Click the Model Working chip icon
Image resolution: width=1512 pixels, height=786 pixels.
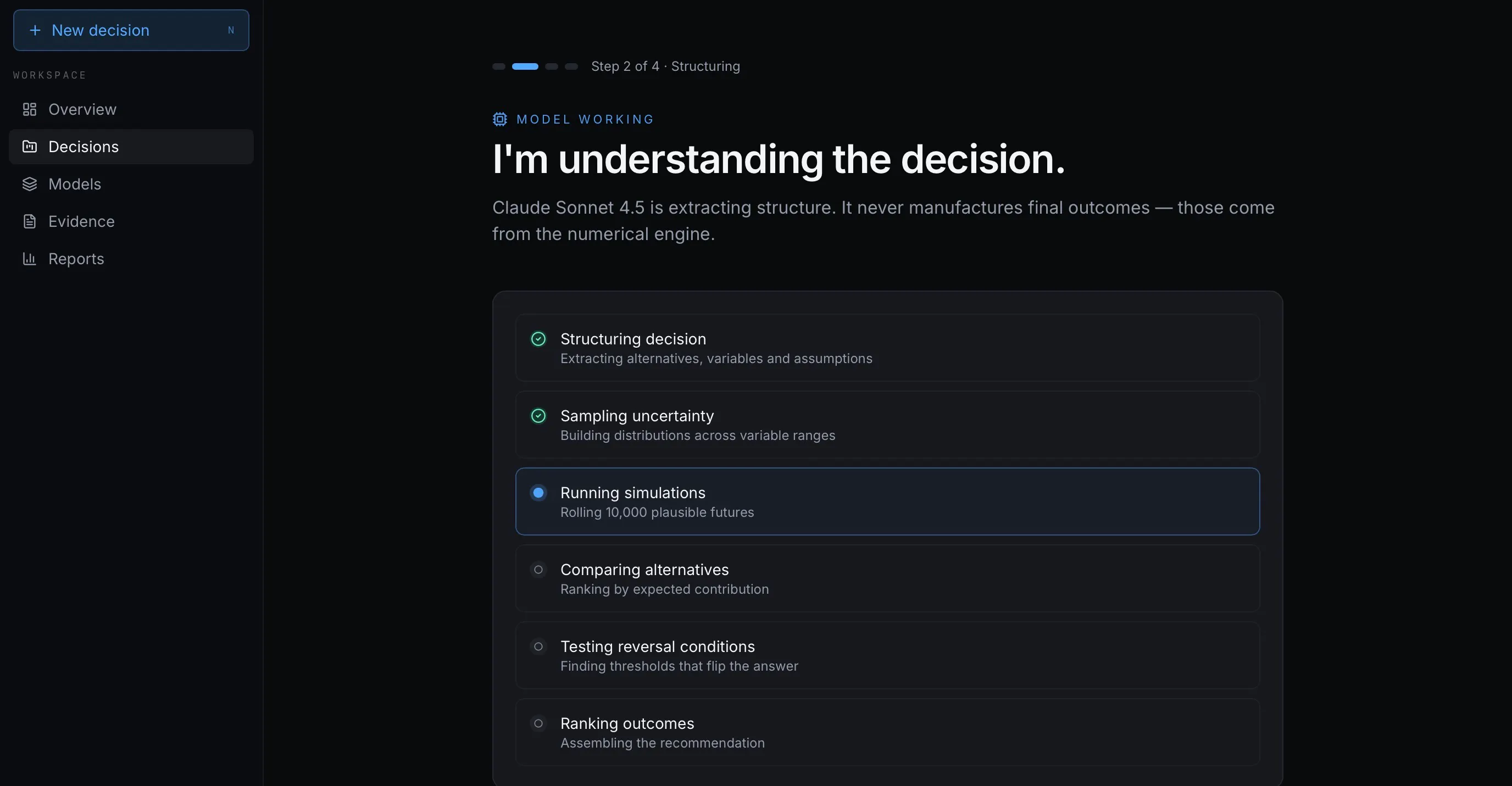500,119
